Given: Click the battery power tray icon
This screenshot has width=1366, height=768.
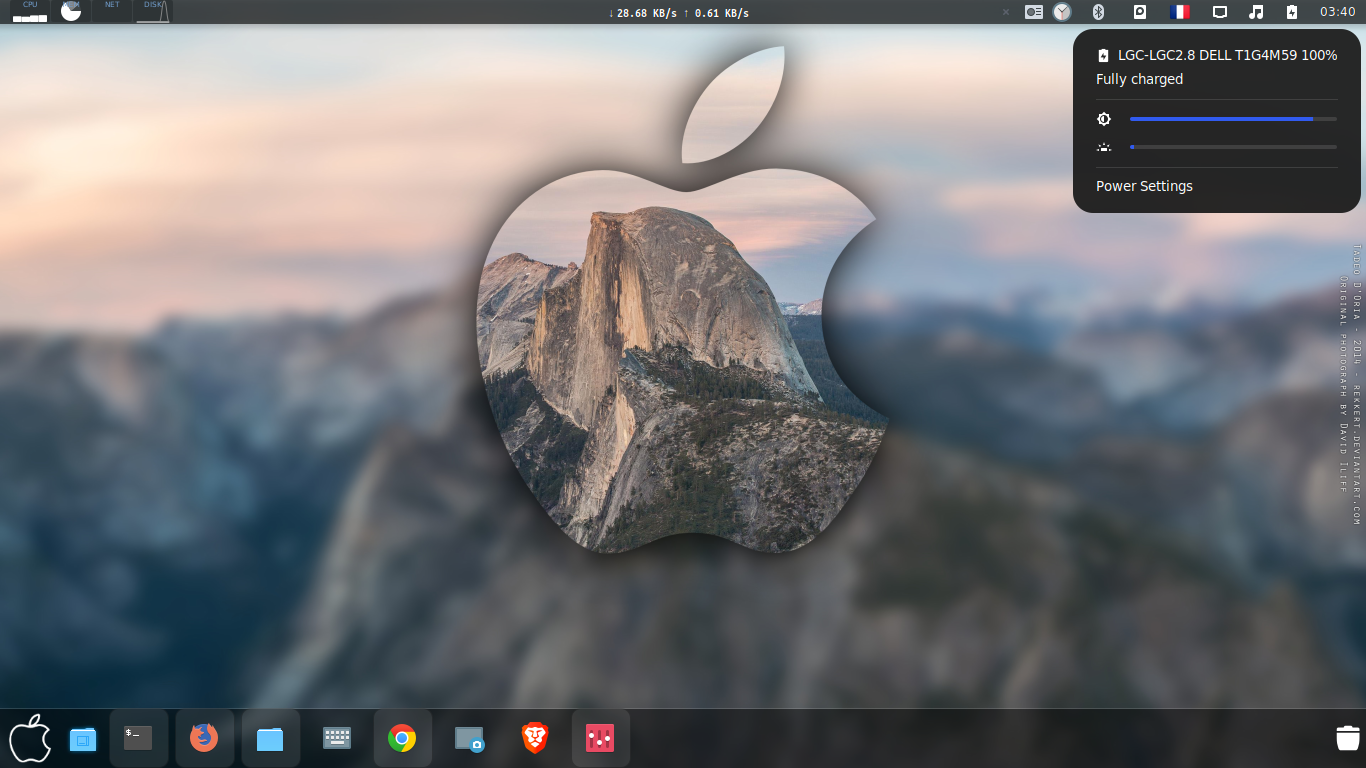Looking at the screenshot, I should 1292,12.
